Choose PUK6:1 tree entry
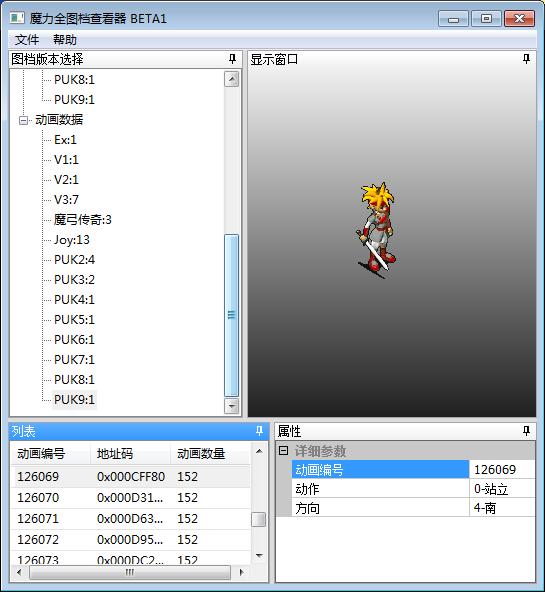This screenshot has height=592, width=545. pos(74,340)
